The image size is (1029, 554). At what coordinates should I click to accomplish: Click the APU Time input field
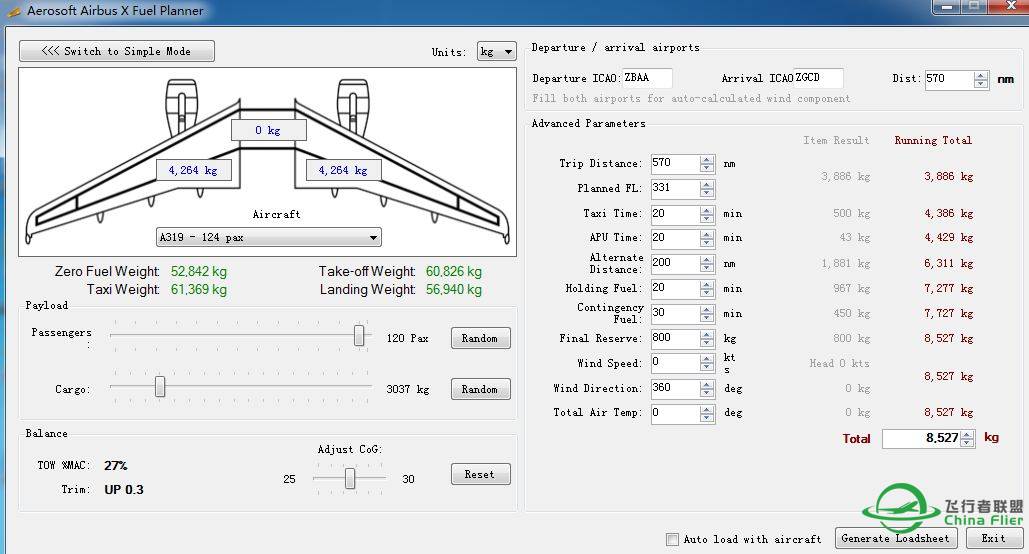(675, 238)
